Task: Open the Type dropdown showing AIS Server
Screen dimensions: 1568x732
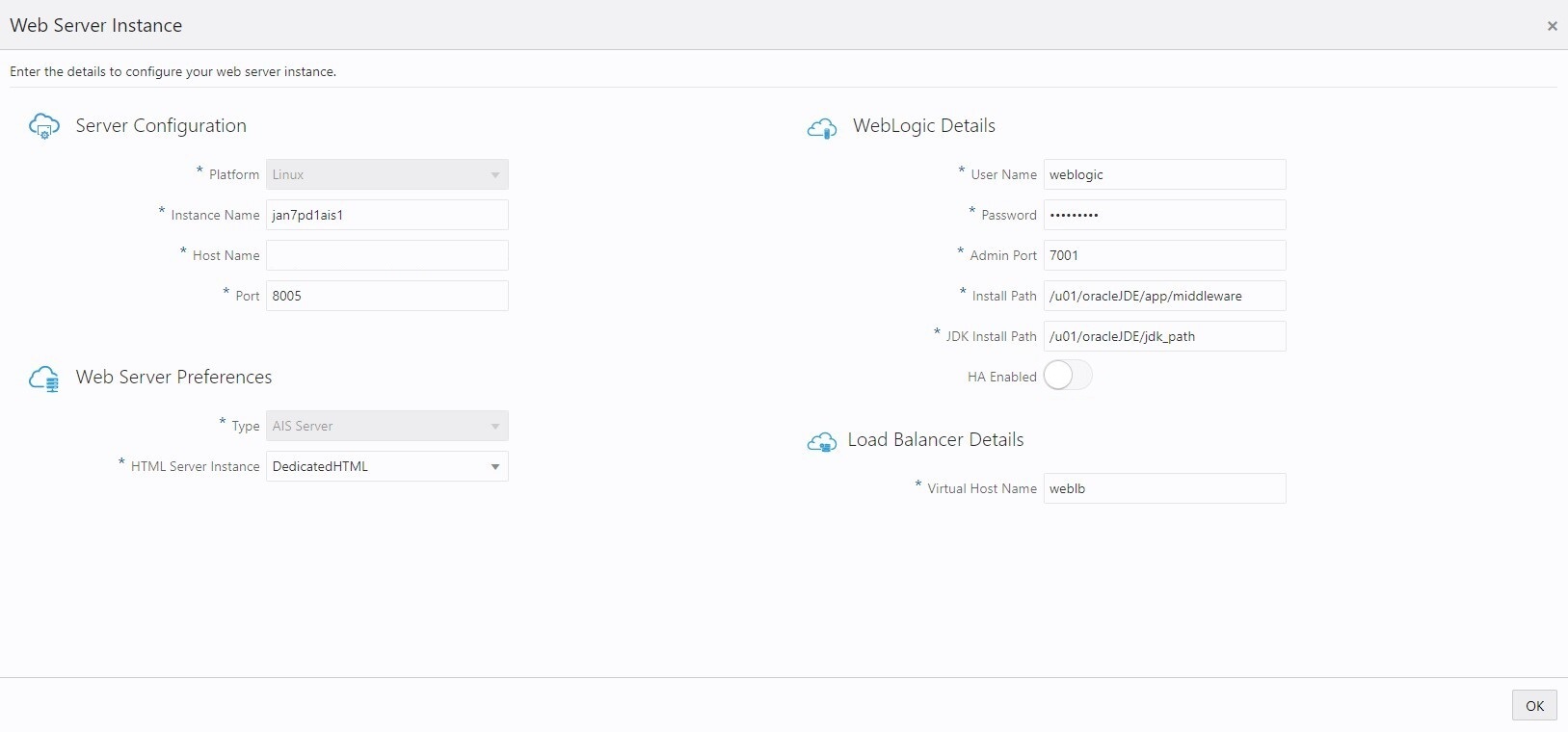Action: pyautogui.click(x=387, y=426)
